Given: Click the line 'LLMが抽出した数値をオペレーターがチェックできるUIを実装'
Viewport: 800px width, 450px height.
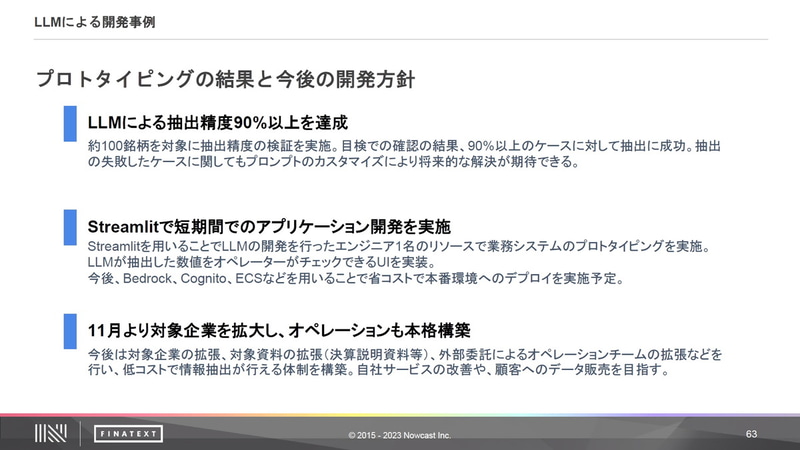Looking at the screenshot, I should tap(263, 262).
